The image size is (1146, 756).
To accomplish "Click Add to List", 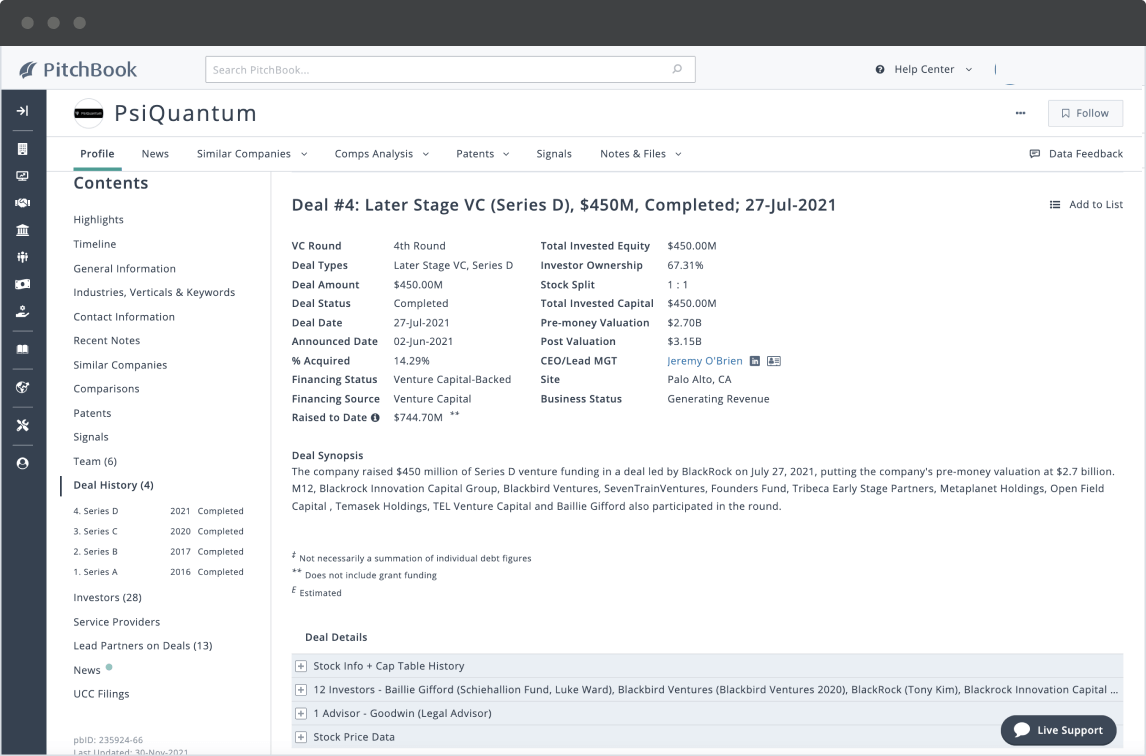I will coord(1086,205).
